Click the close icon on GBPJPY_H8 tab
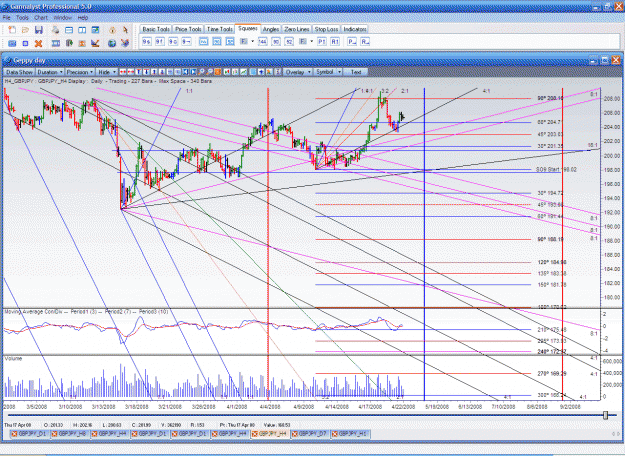Image resolution: width=625 pixels, height=456 pixels. point(54,434)
